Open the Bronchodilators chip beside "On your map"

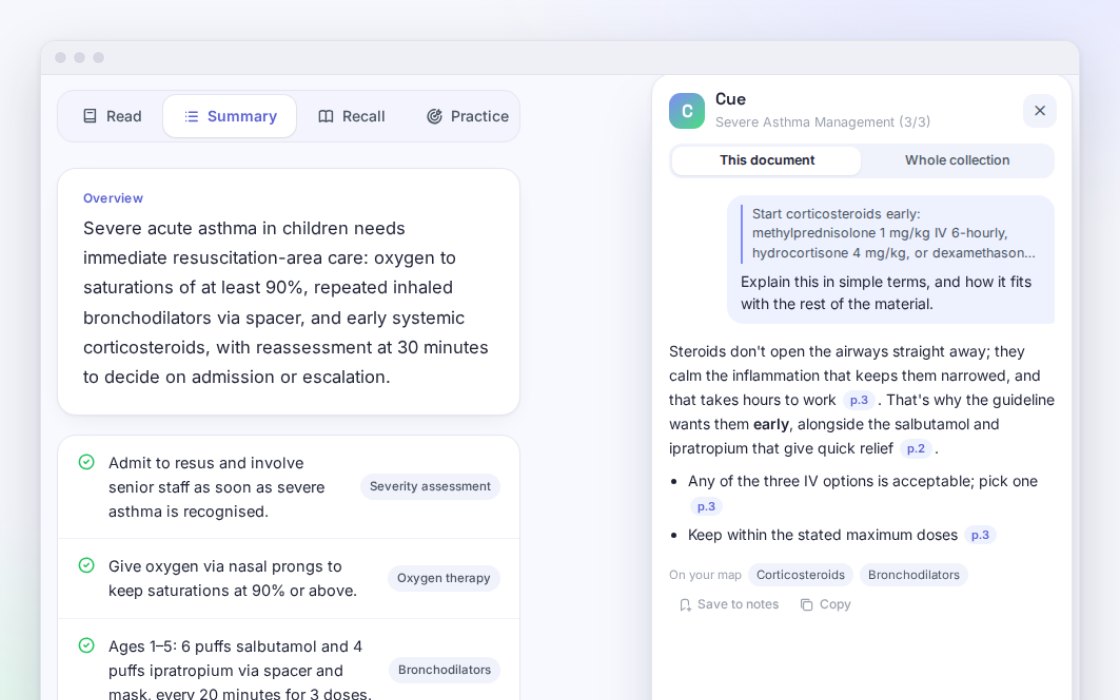(x=914, y=575)
